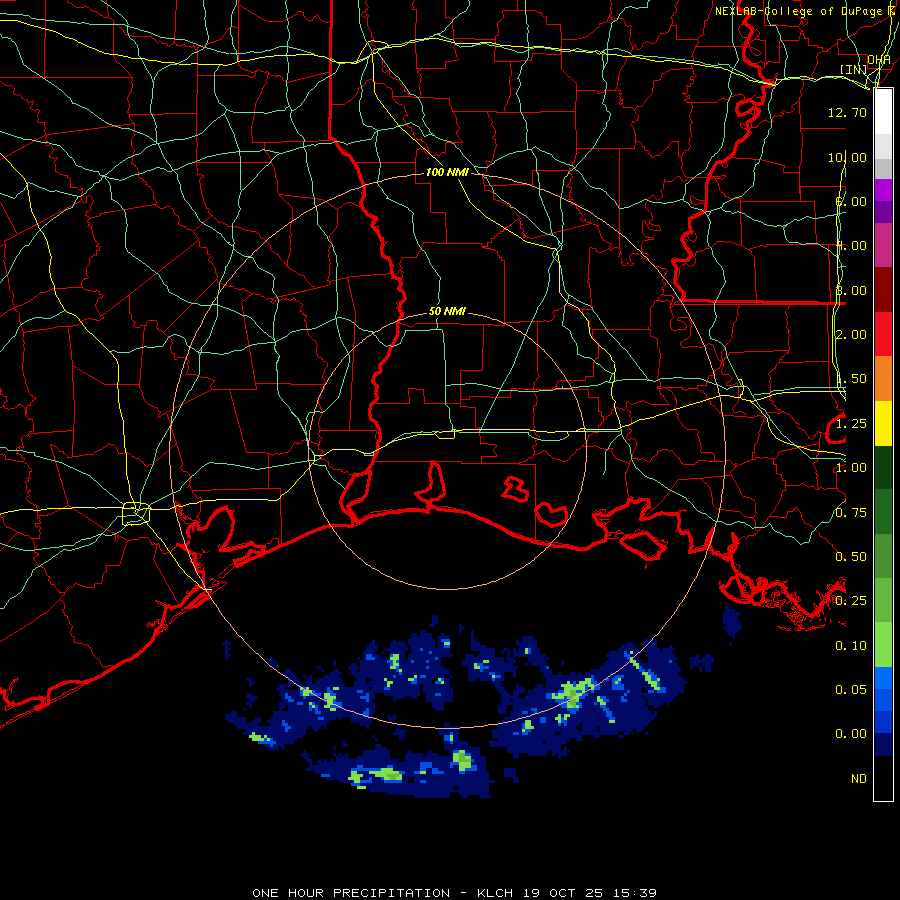The width and height of the screenshot is (900, 900).
Task: Click the 3.00 scale label
Action: [x=851, y=290]
